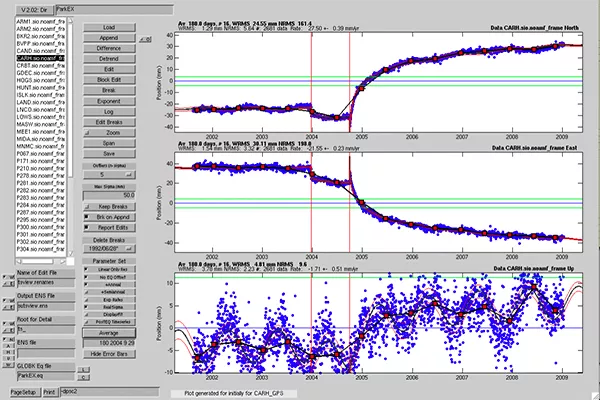Select HUNT.sio.noamf_frame entry in list
This screenshot has height=400, width=600.
point(41,88)
